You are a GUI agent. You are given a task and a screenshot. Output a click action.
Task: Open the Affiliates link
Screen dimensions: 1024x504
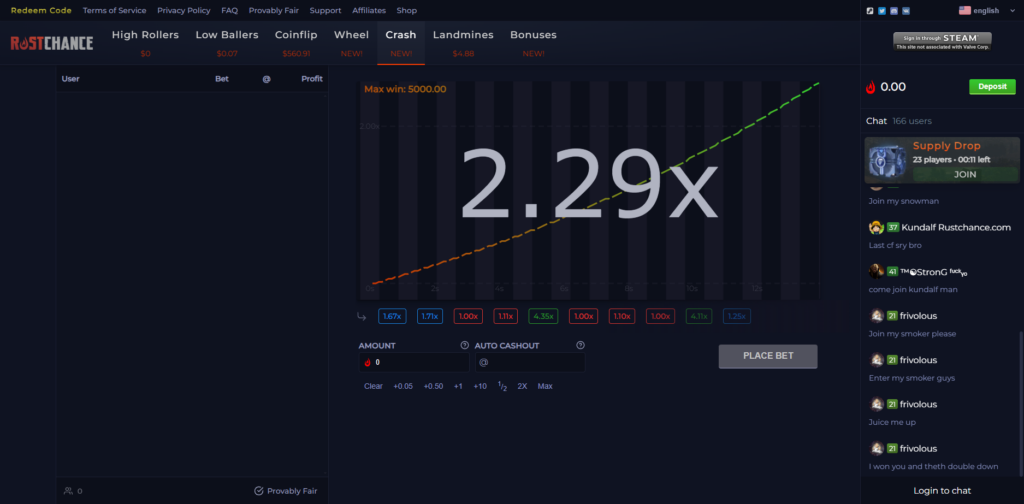(x=369, y=10)
